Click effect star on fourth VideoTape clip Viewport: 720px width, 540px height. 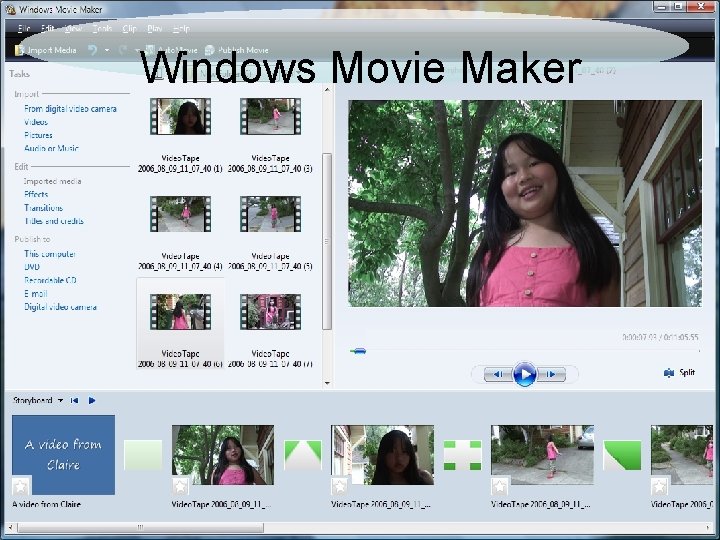(659, 486)
